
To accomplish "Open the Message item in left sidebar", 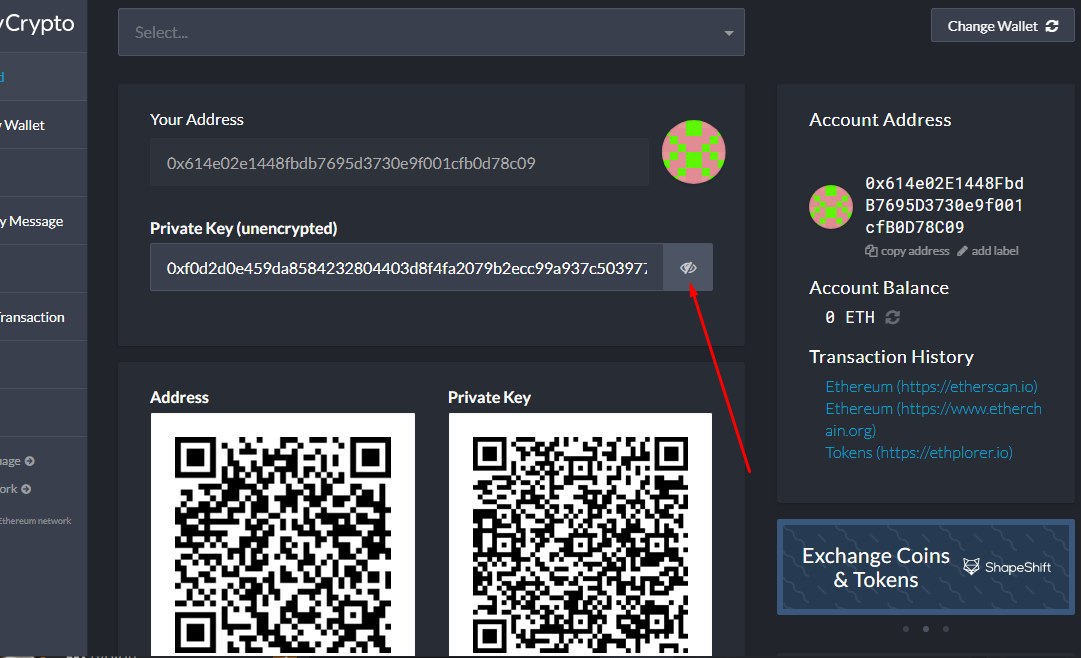I will click(x=43, y=221).
